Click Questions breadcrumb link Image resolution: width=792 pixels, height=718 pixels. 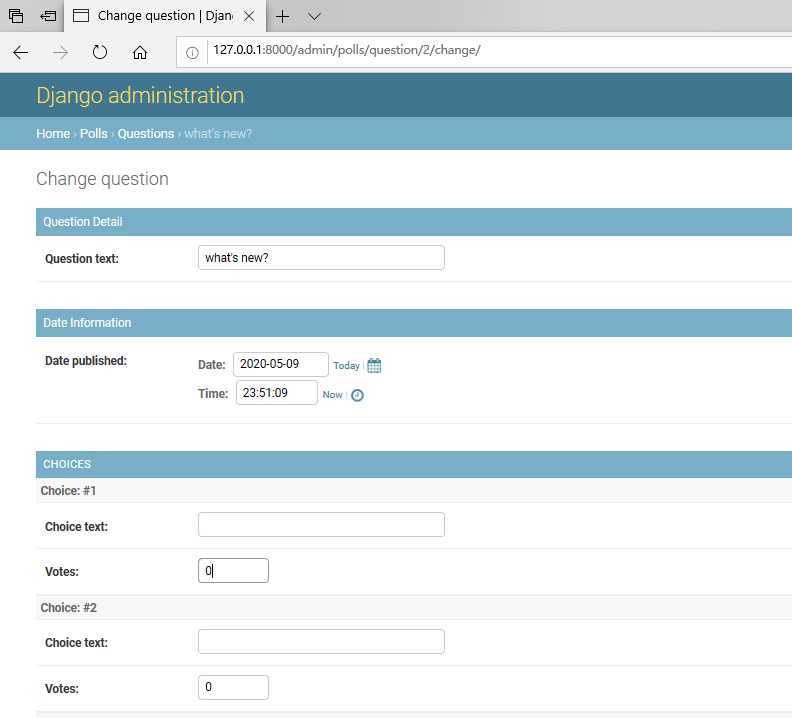pos(146,133)
